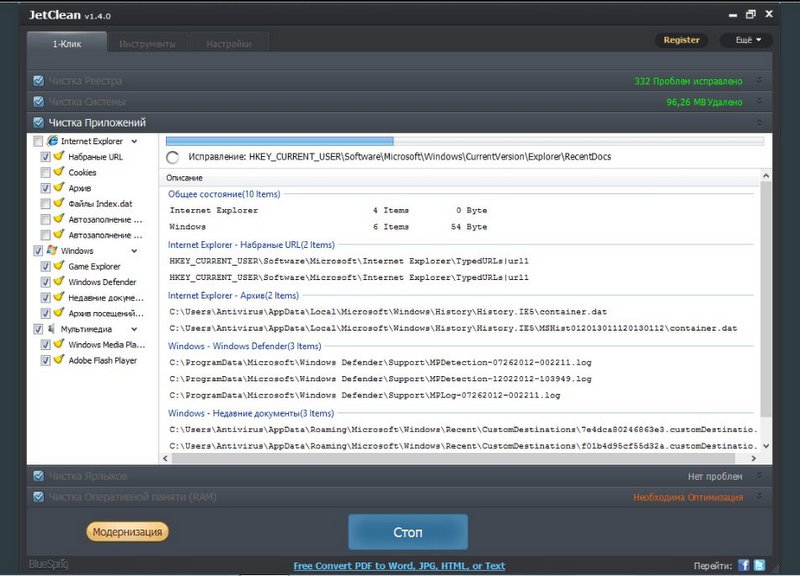
Task: Click Windows - Windows Defender(3 Items) heading
Action: coord(244,346)
